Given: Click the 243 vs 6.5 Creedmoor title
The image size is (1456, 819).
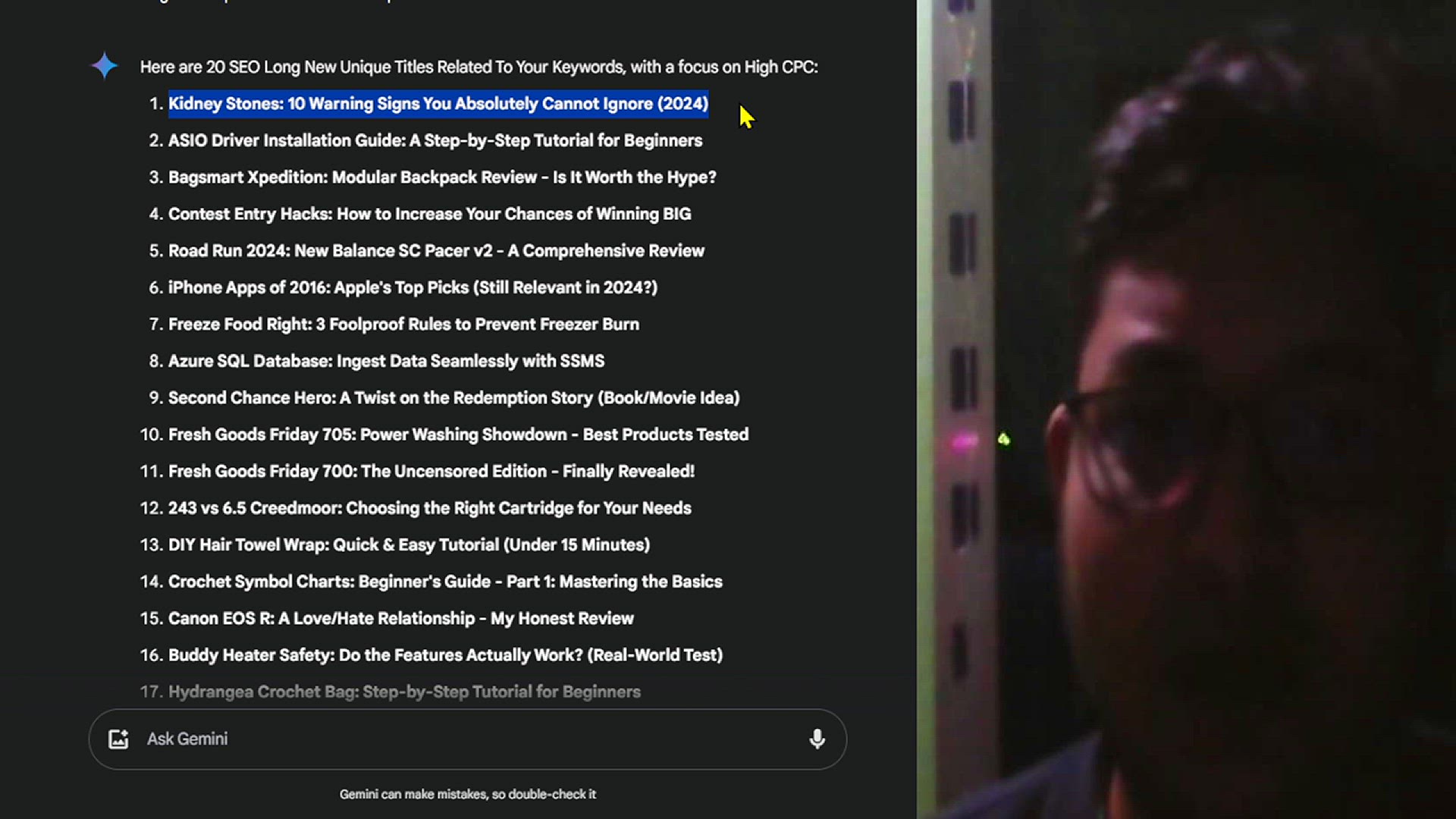Looking at the screenshot, I should 429,508.
